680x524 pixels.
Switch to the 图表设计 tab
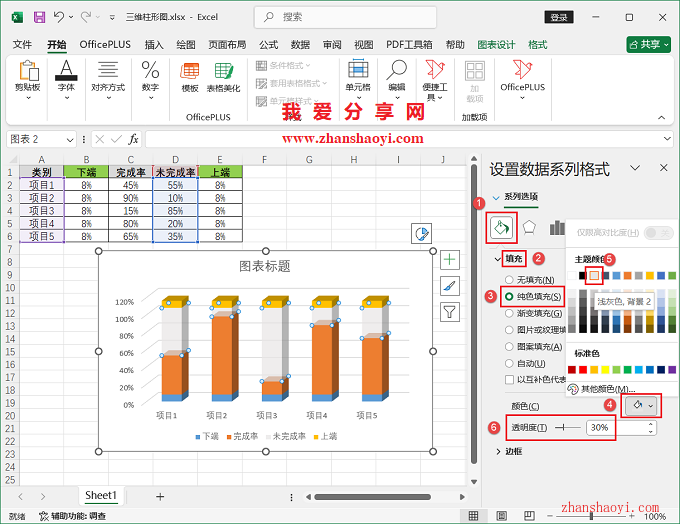[496, 45]
